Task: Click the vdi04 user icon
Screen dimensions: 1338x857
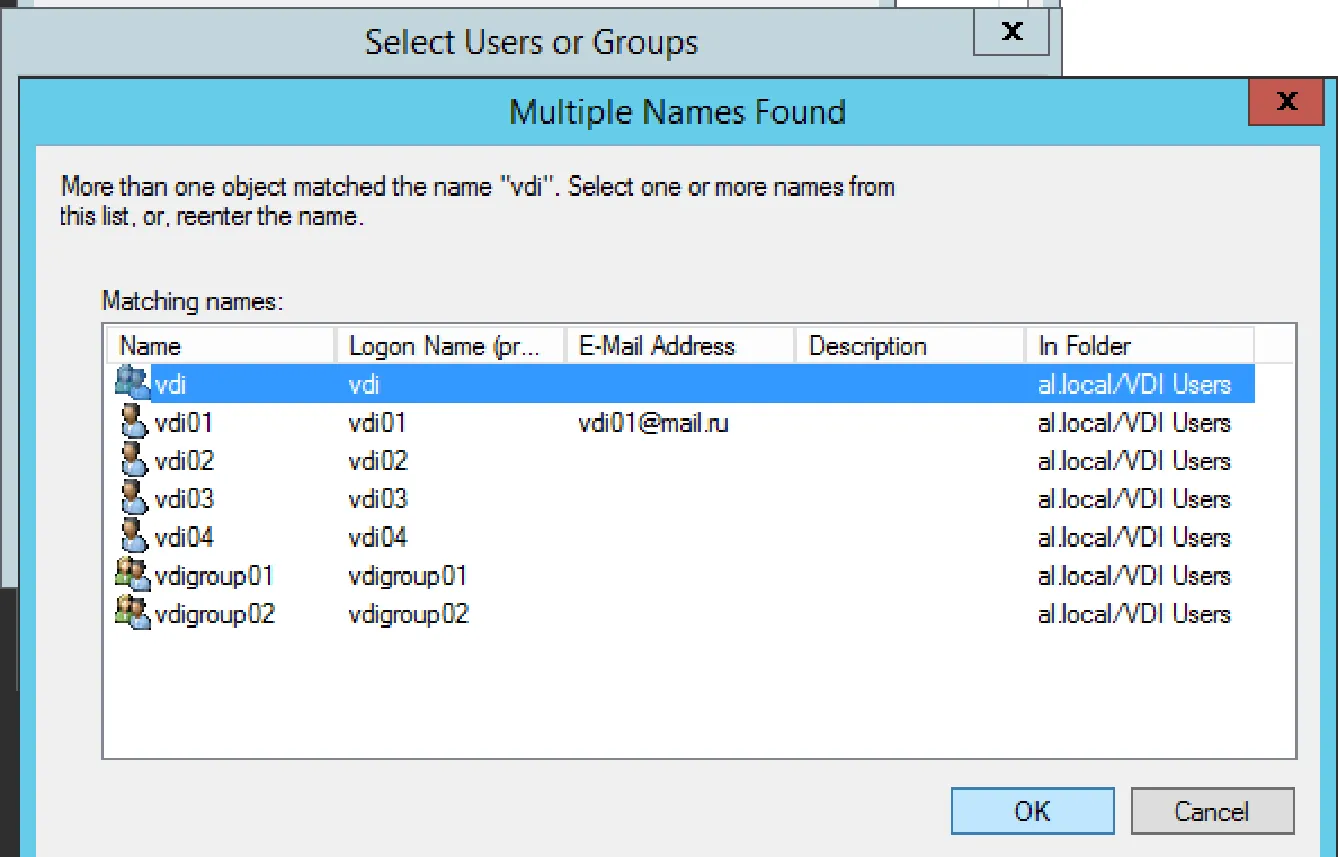Action: 133,536
